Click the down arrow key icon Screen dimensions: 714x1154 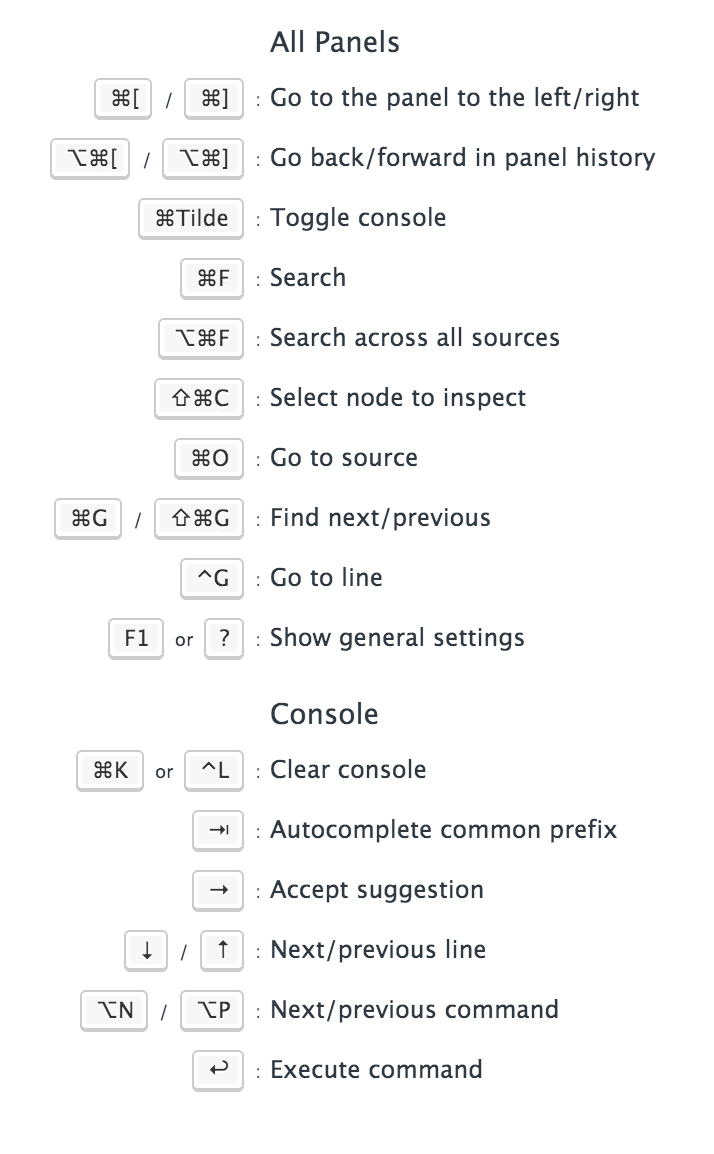tap(146, 950)
